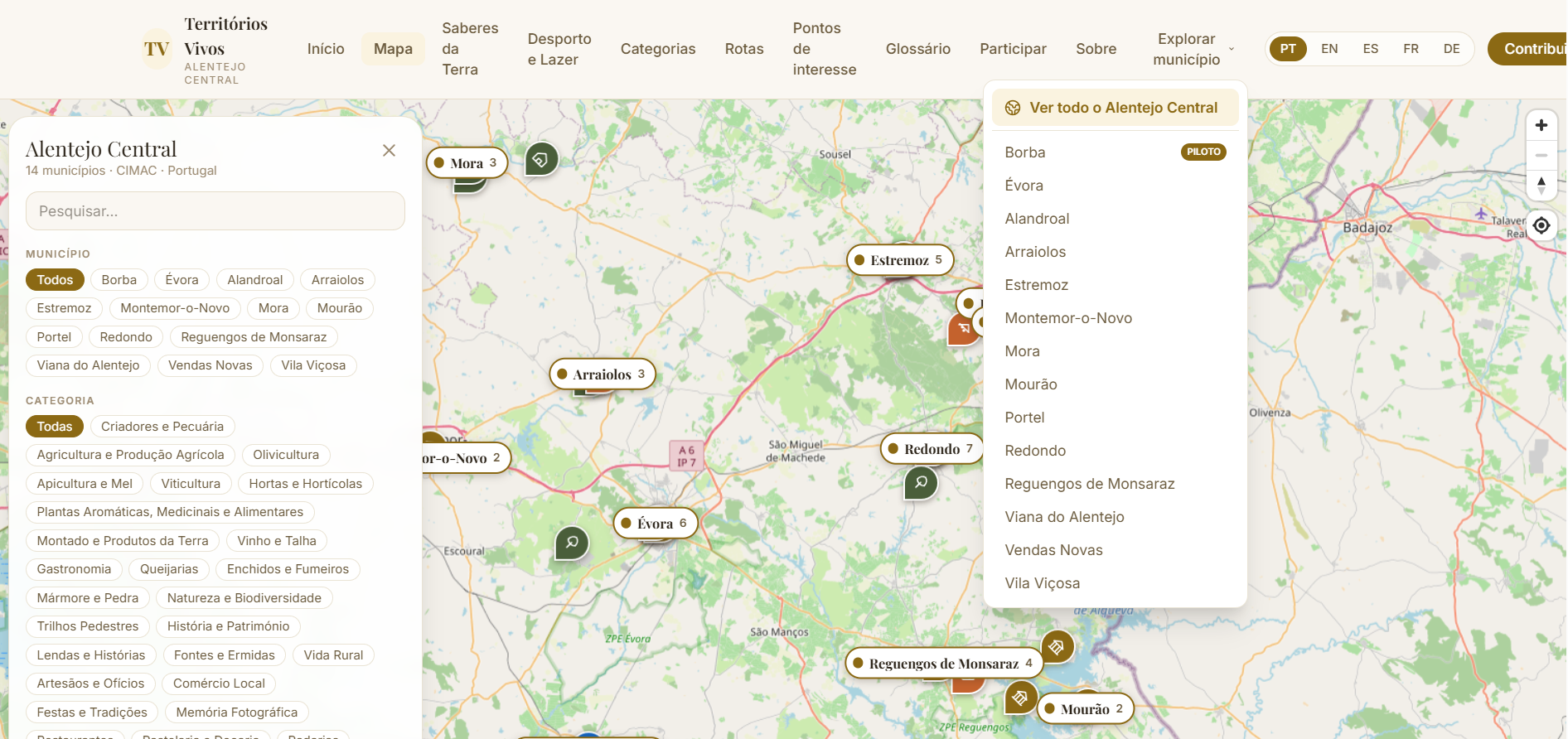The image size is (1568, 739).
Task: Open the Sobre page
Action: click(1096, 49)
